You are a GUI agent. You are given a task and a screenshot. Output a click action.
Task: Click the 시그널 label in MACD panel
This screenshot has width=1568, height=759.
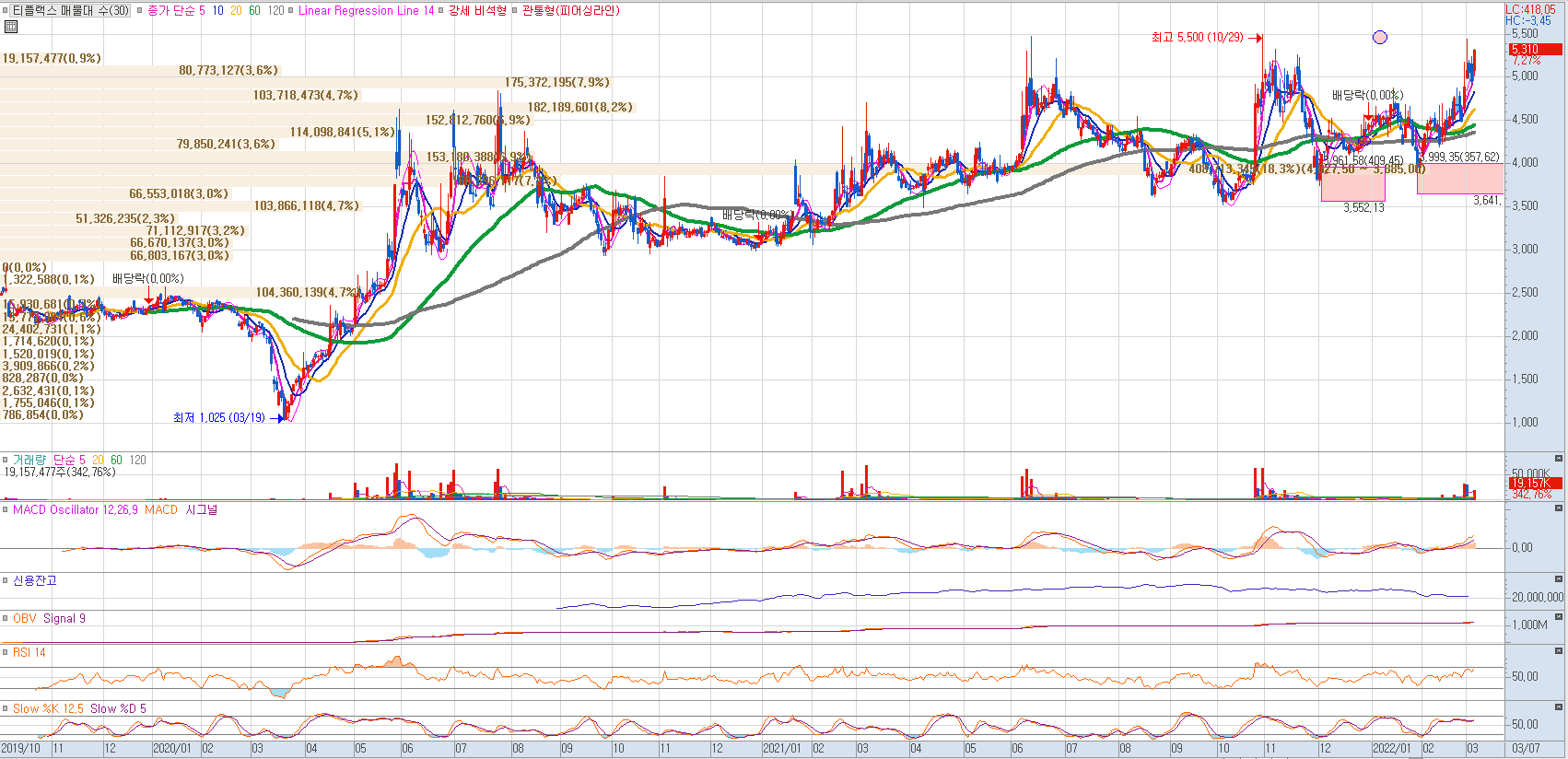[202, 509]
